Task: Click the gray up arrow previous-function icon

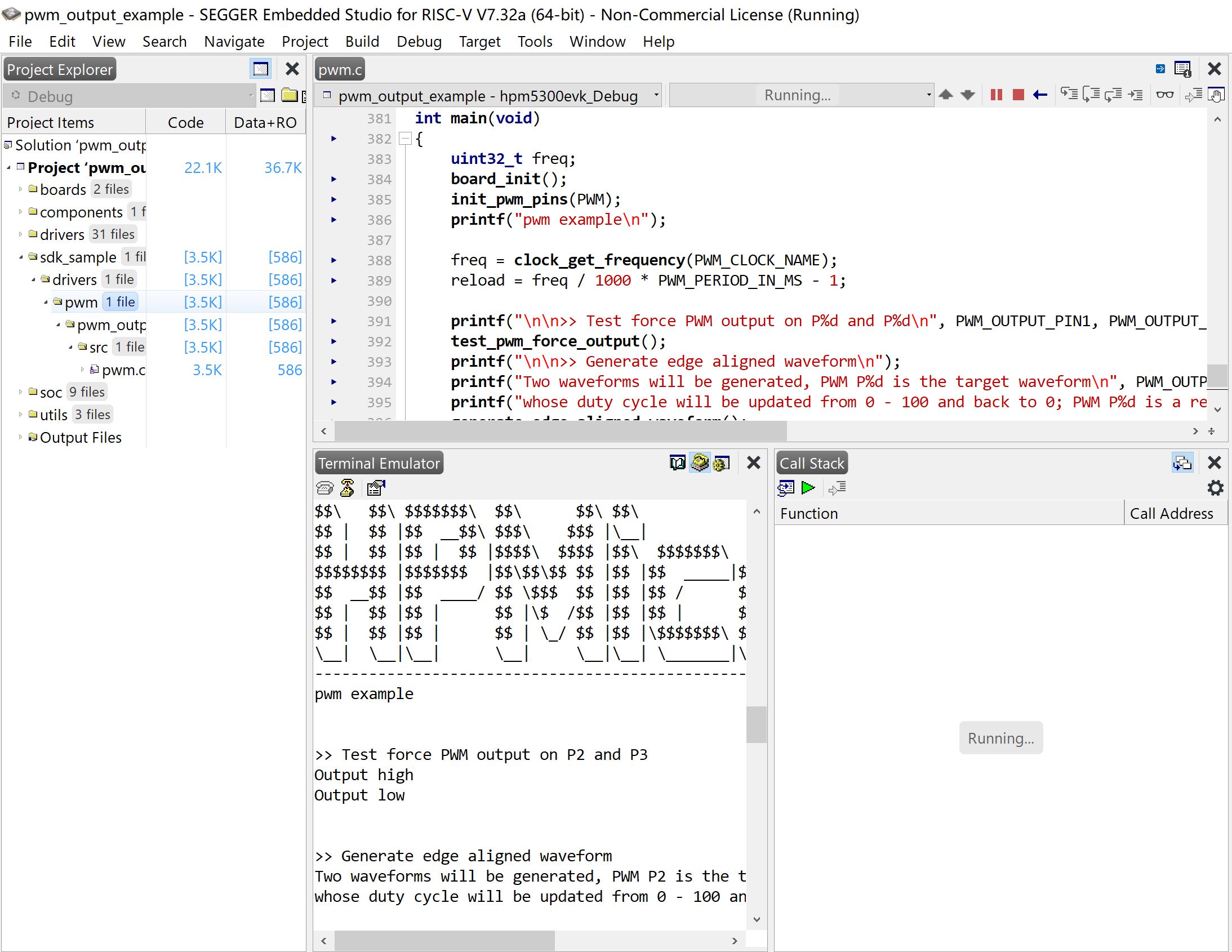Action: click(x=946, y=95)
